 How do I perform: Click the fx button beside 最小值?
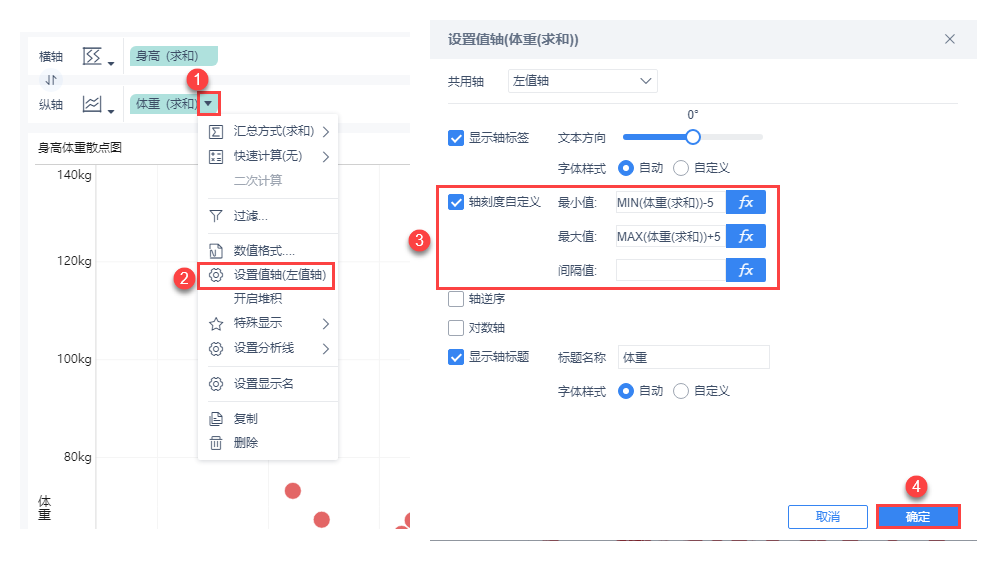pos(745,203)
